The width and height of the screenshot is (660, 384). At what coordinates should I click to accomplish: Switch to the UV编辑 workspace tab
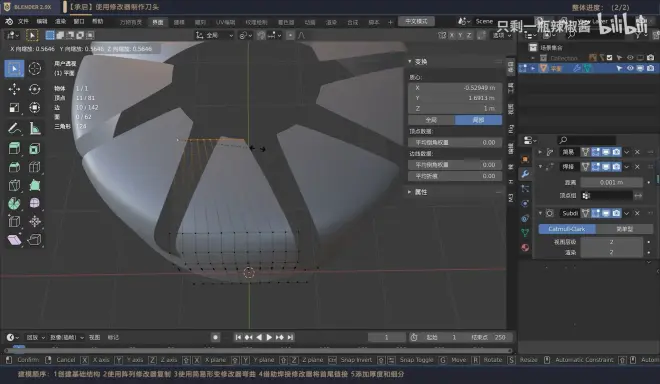226,22
